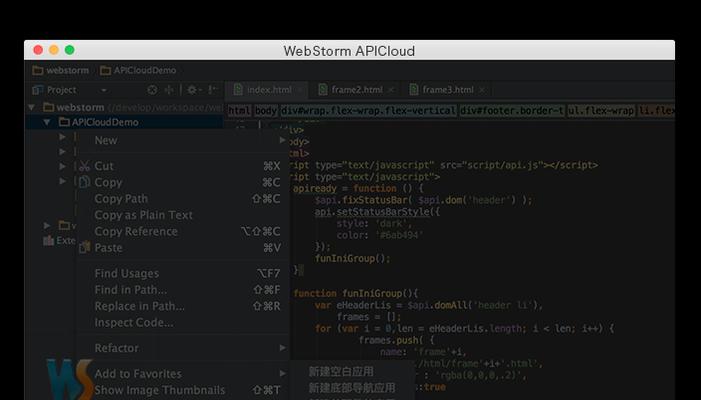Click the frame3.html file icon in tab
Viewport: 701px width, 400px height.
pos(414,89)
